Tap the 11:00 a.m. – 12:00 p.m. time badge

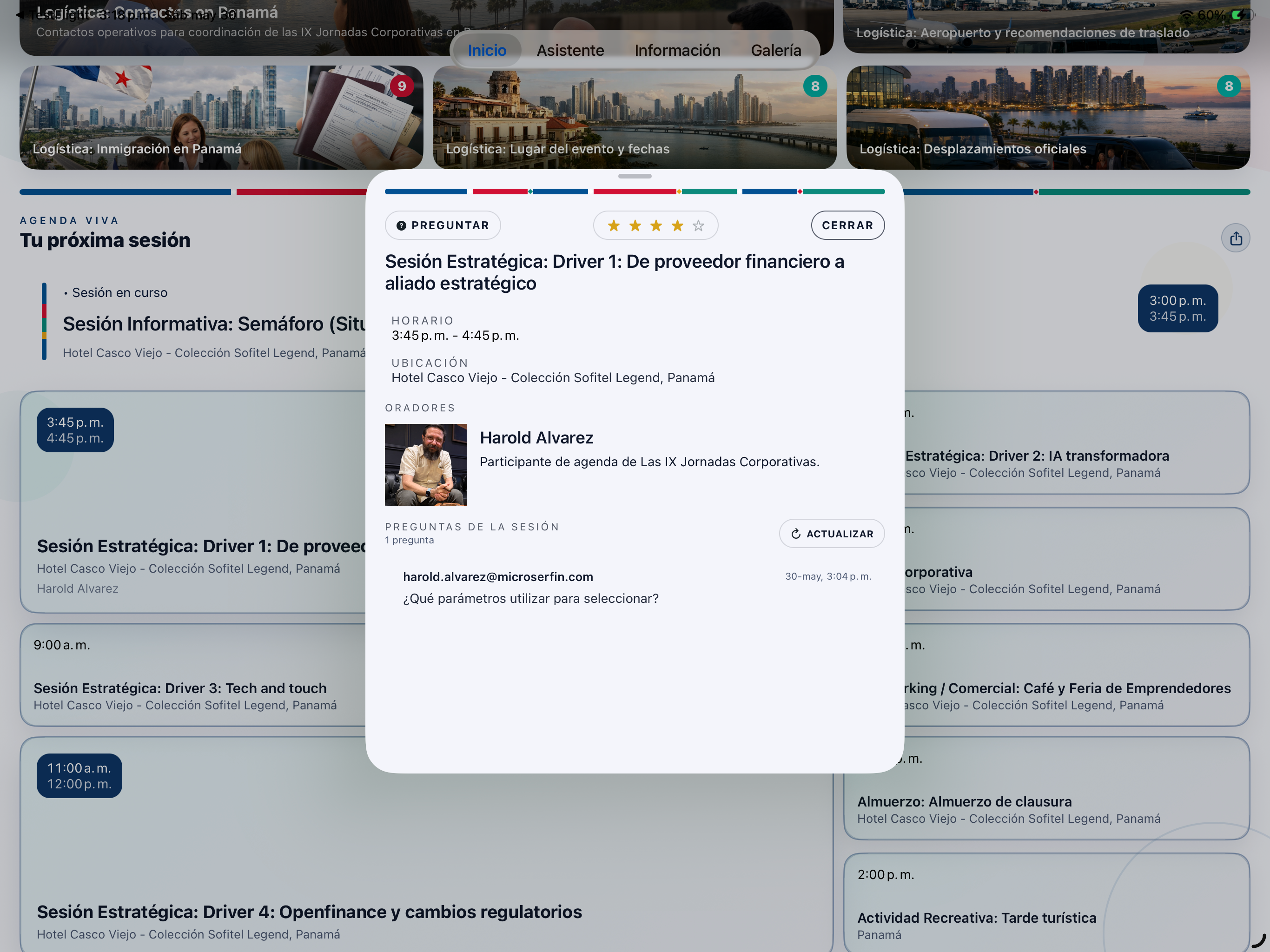coord(79,776)
